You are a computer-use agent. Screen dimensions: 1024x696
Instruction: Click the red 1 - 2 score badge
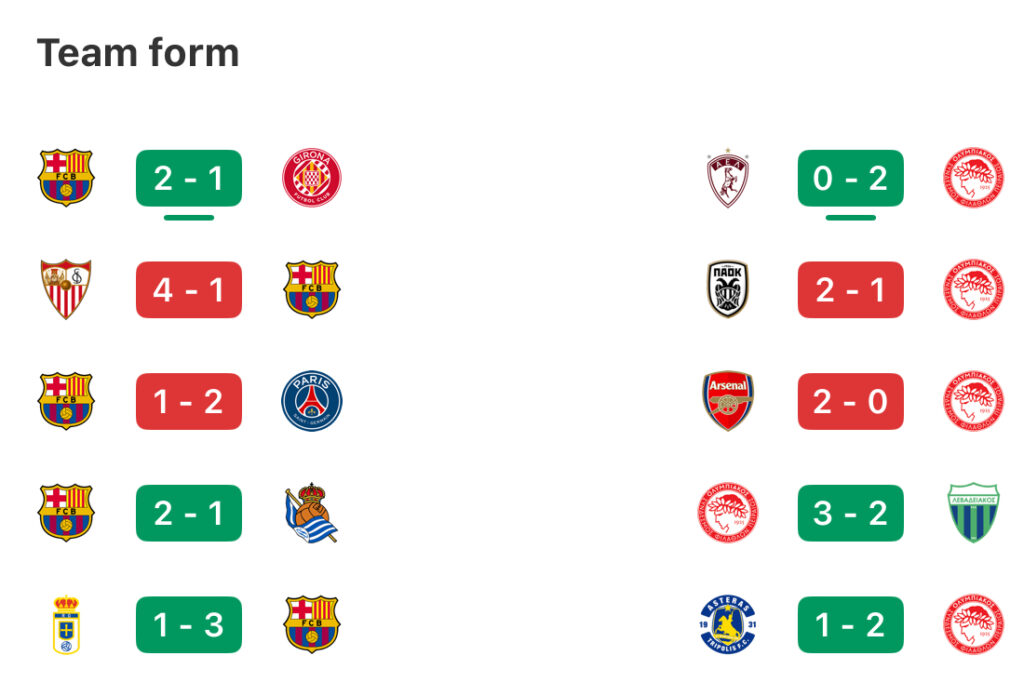(x=189, y=402)
